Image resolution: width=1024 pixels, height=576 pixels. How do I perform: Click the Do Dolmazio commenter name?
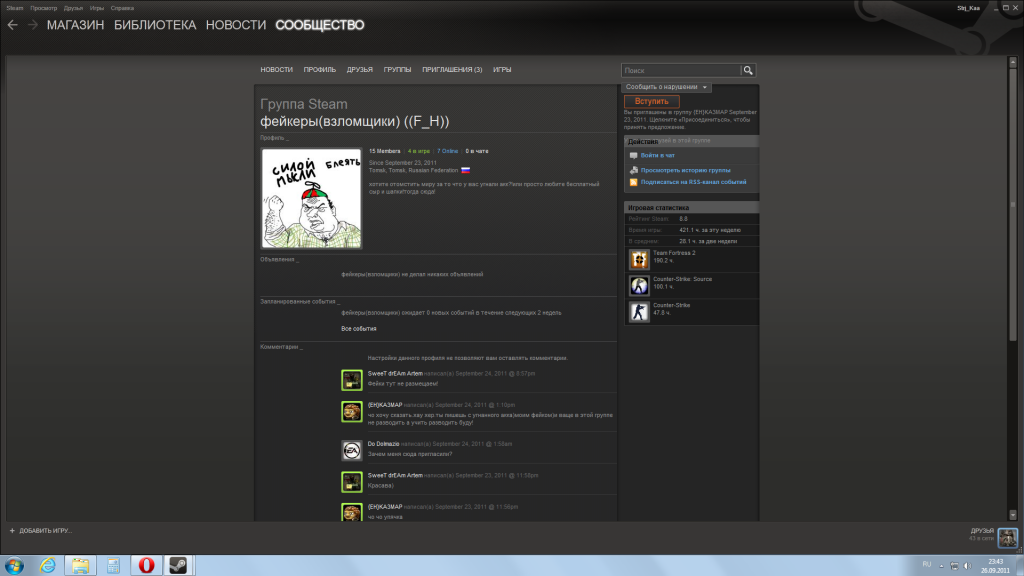click(383, 444)
